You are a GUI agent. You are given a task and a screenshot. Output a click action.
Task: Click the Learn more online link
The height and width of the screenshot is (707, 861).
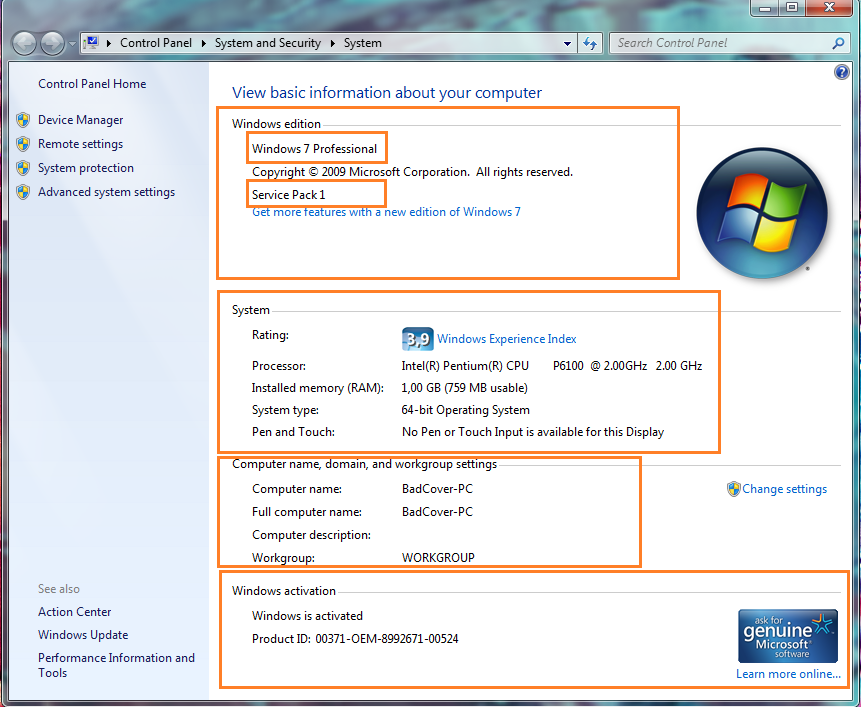788,674
